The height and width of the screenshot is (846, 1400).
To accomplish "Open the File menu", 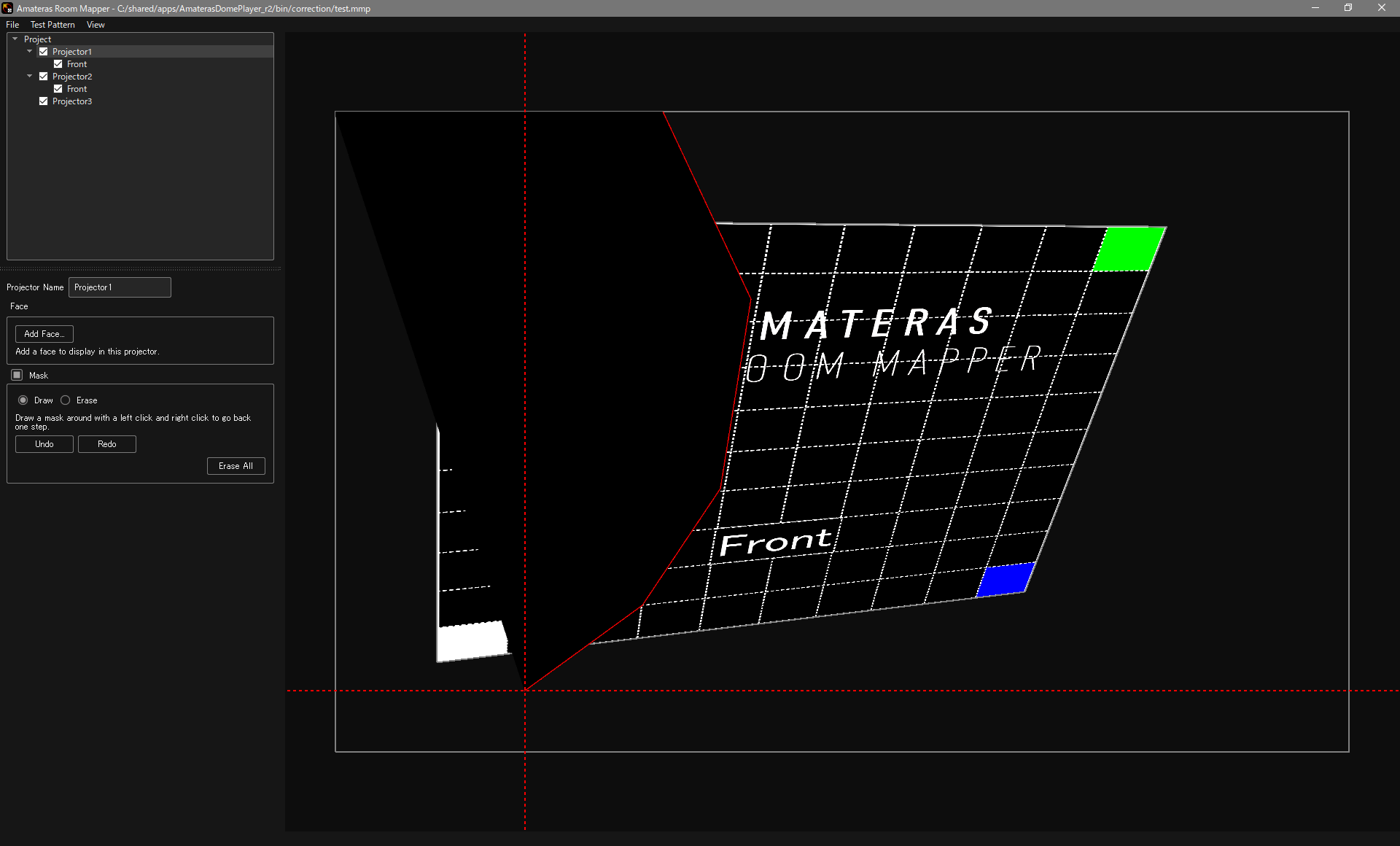I will [x=12, y=25].
